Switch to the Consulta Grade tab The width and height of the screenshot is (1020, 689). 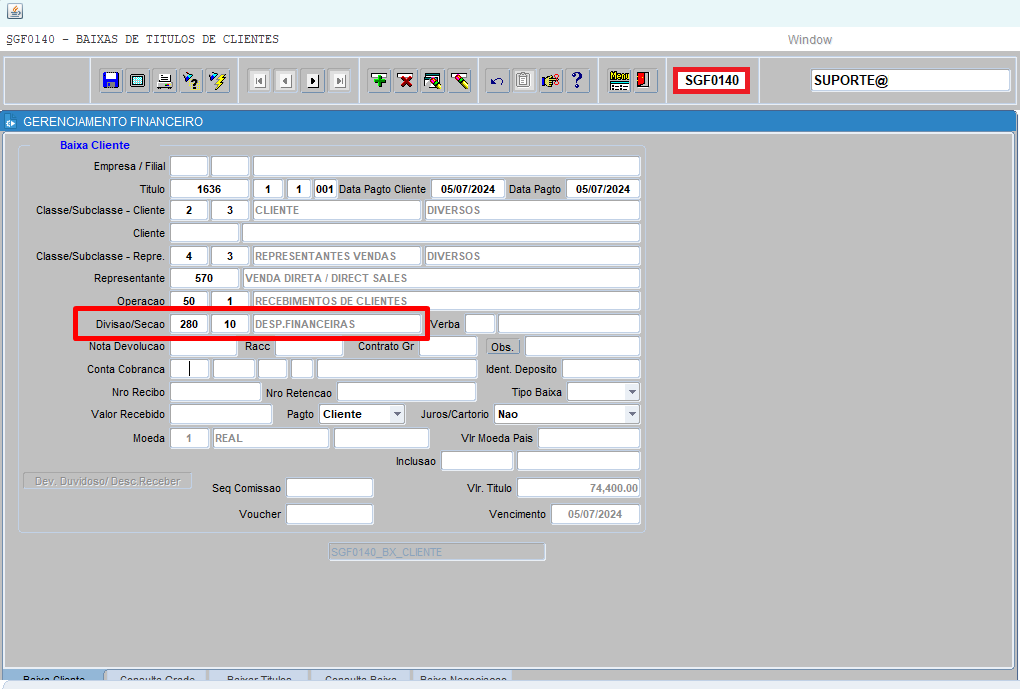click(157, 680)
